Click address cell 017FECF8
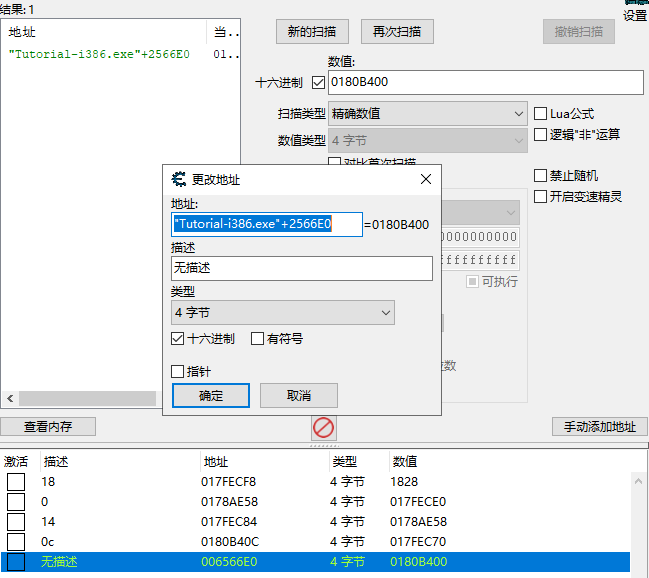The image size is (649, 578). coord(228,482)
